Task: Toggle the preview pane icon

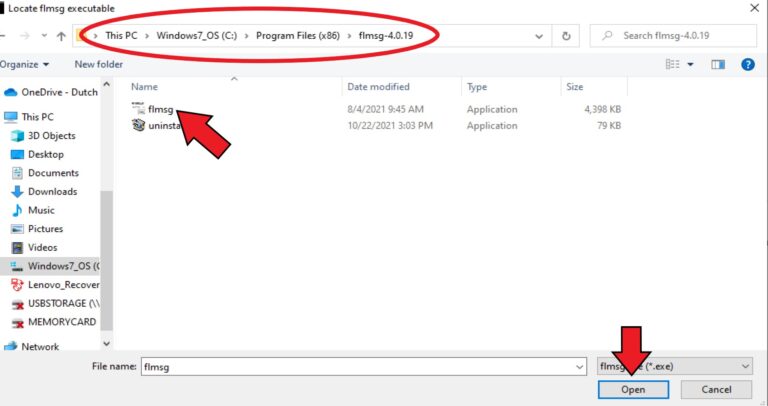Action: (x=718, y=64)
